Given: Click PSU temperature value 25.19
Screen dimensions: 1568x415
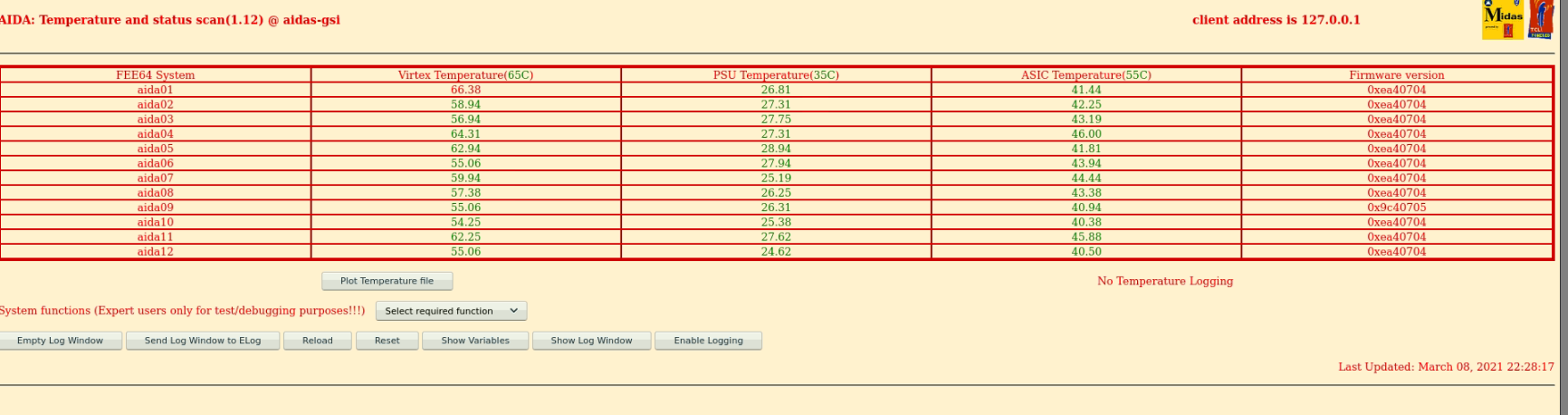Looking at the screenshot, I should coord(776,178).
